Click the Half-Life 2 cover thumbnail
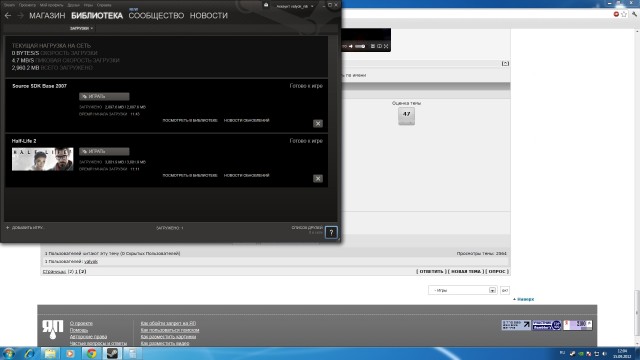The image size is (640, 360). pyautogui.click(x=42, y=159)
